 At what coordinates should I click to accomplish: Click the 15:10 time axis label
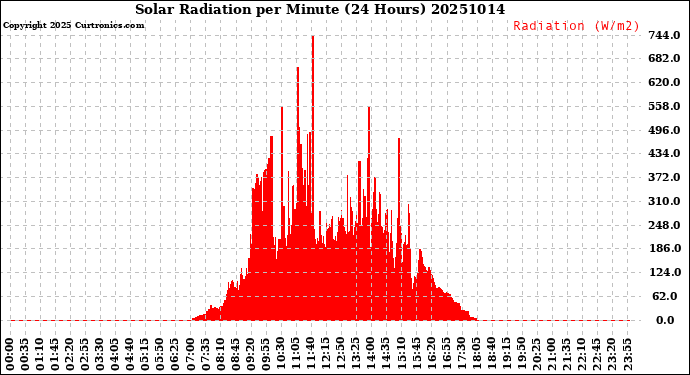click(x=401, y=354)
